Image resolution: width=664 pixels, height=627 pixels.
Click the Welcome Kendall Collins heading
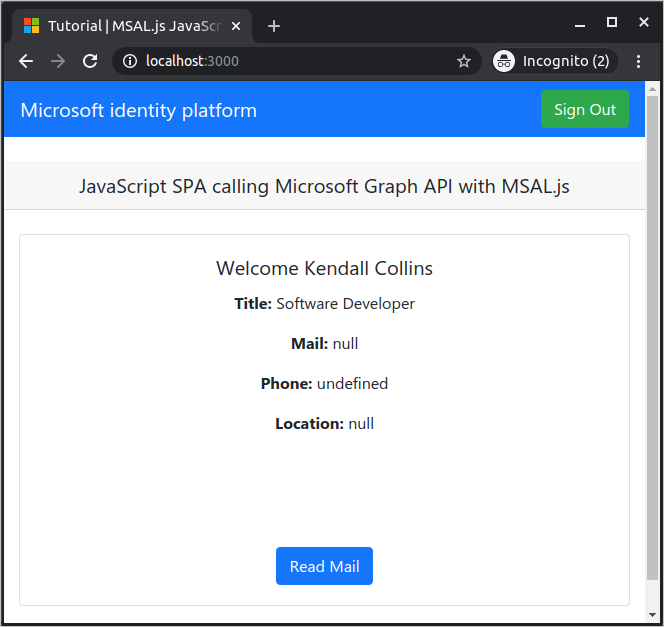324,268
